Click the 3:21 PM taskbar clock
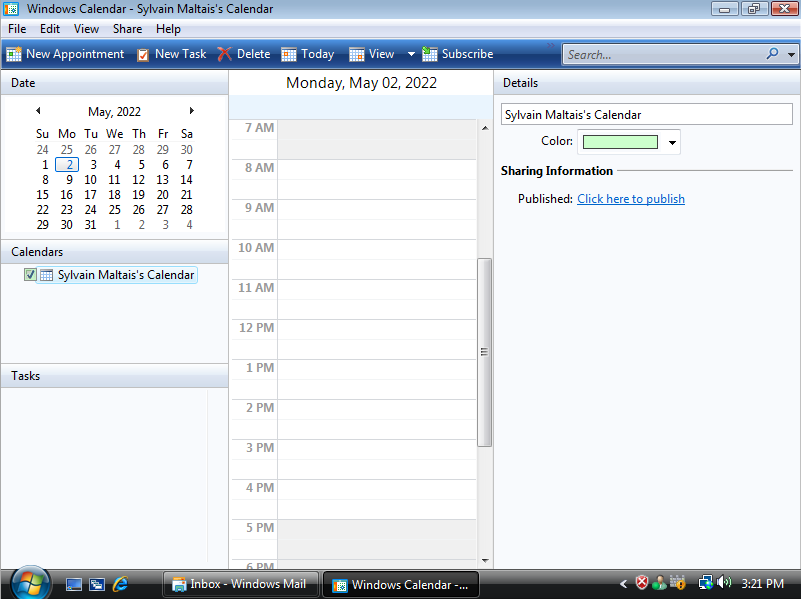 (763, 584)
